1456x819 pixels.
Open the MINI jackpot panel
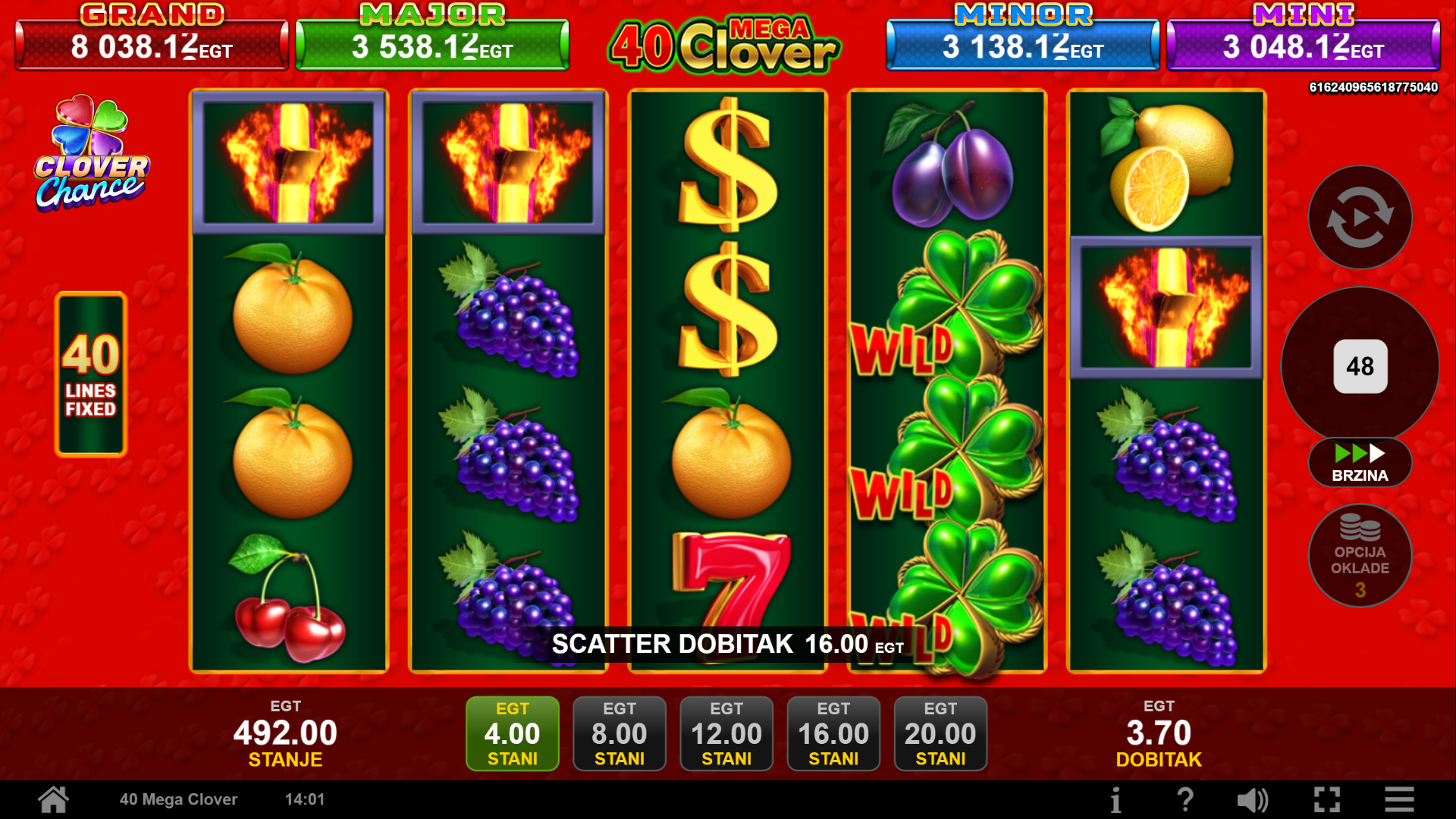1304,36
